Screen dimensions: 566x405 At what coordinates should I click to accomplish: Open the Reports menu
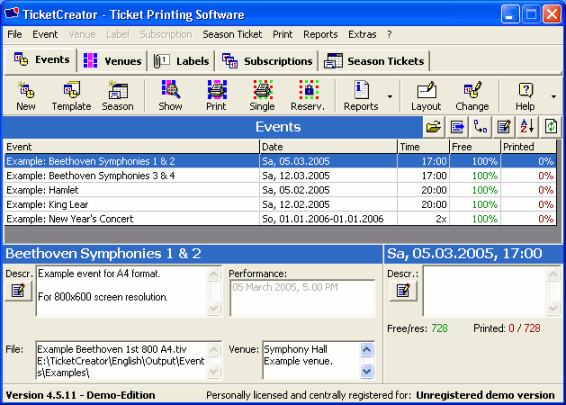tap(320, 35)
